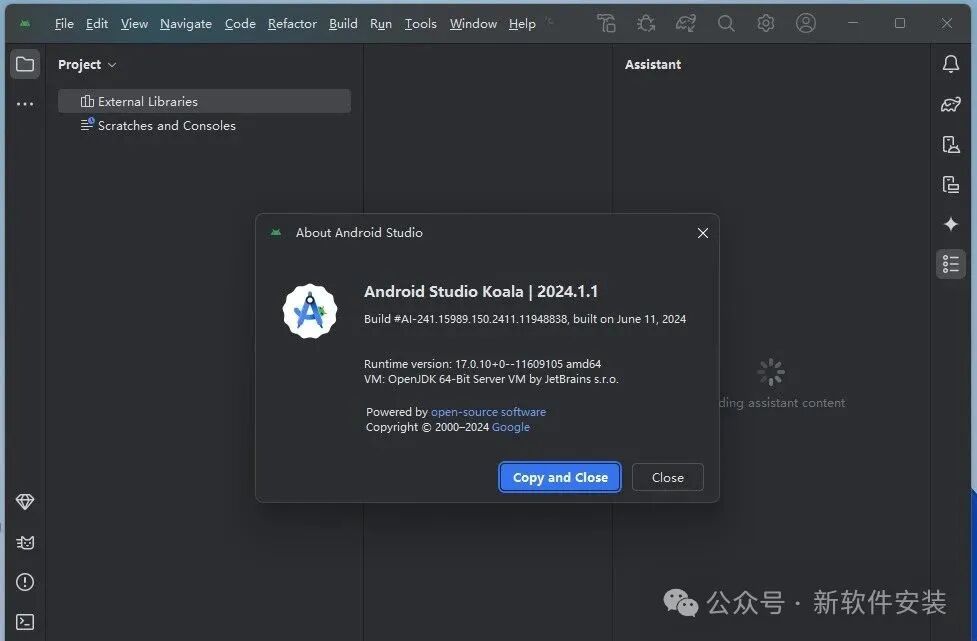Open the Terminal tool window

[x=25, y=622]
